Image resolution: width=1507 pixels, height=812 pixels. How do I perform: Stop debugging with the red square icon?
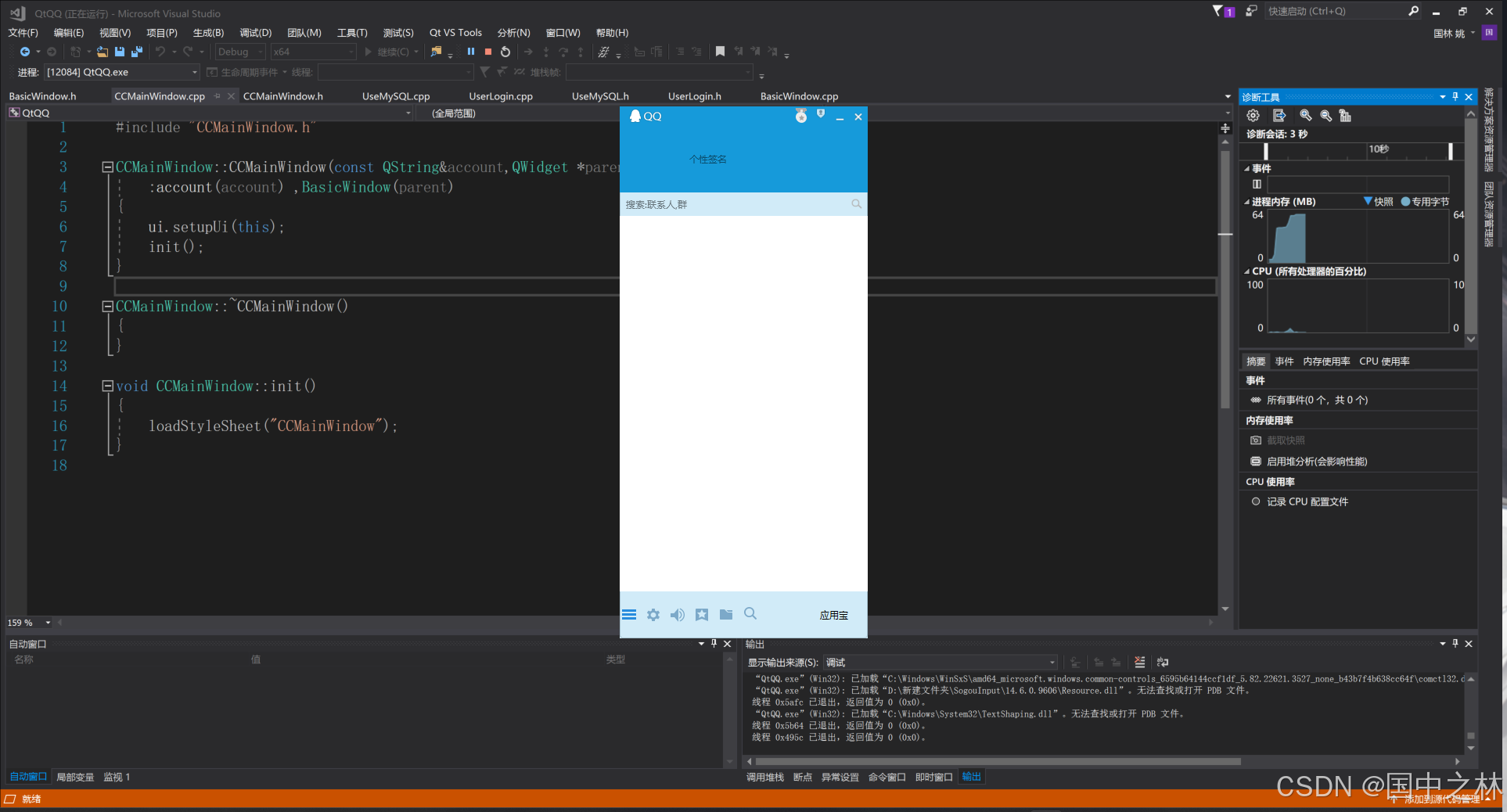pos(488,52)
